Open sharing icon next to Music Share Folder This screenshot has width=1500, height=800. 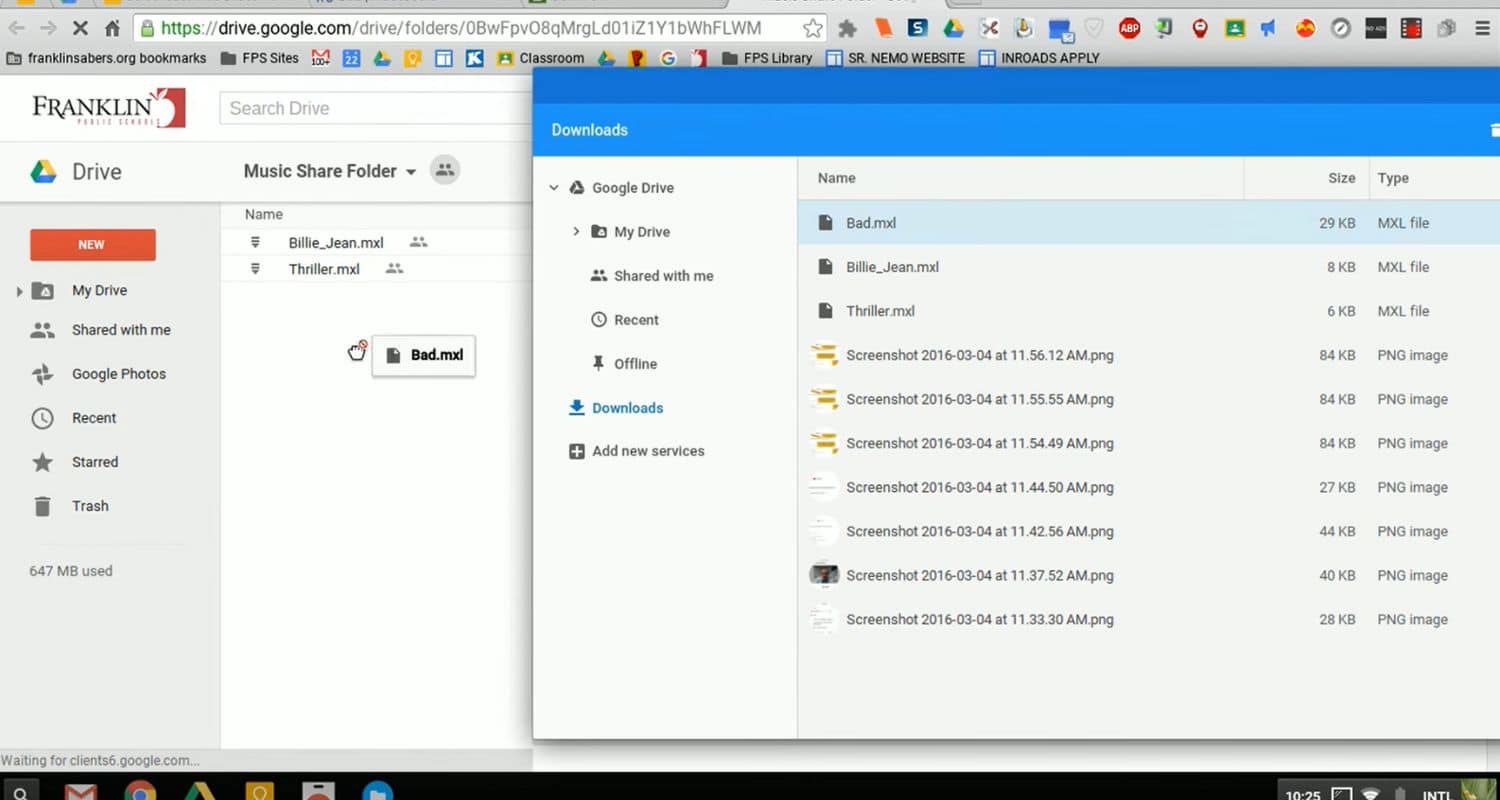[x=445, y=170]
